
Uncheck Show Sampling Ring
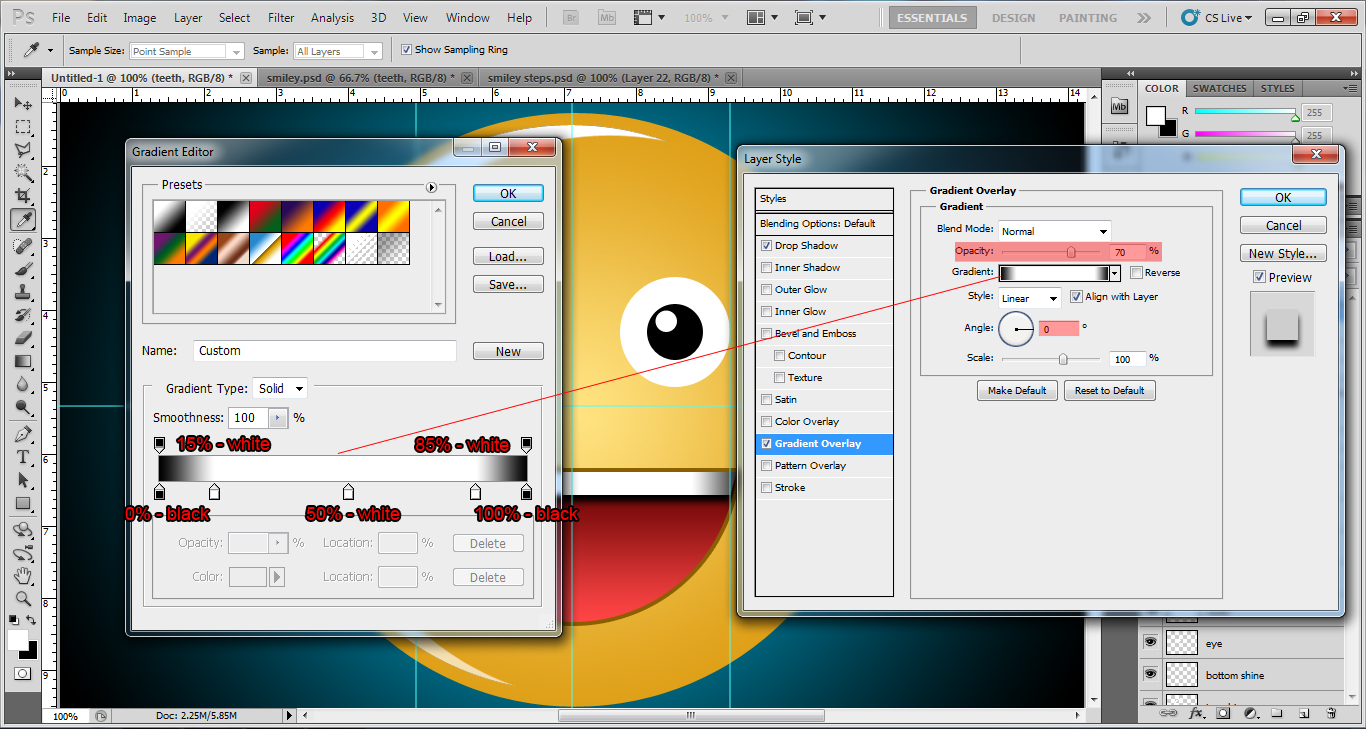point(406,50)
